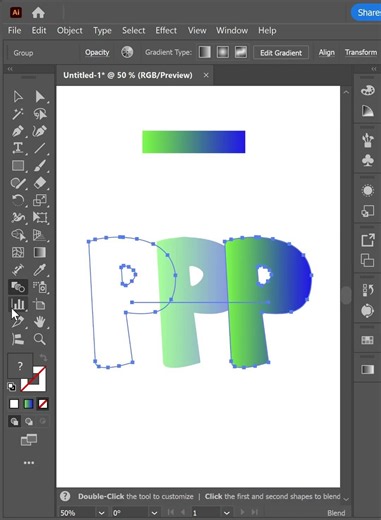Collapse left toolbar double-arrow

coord(10,69)
